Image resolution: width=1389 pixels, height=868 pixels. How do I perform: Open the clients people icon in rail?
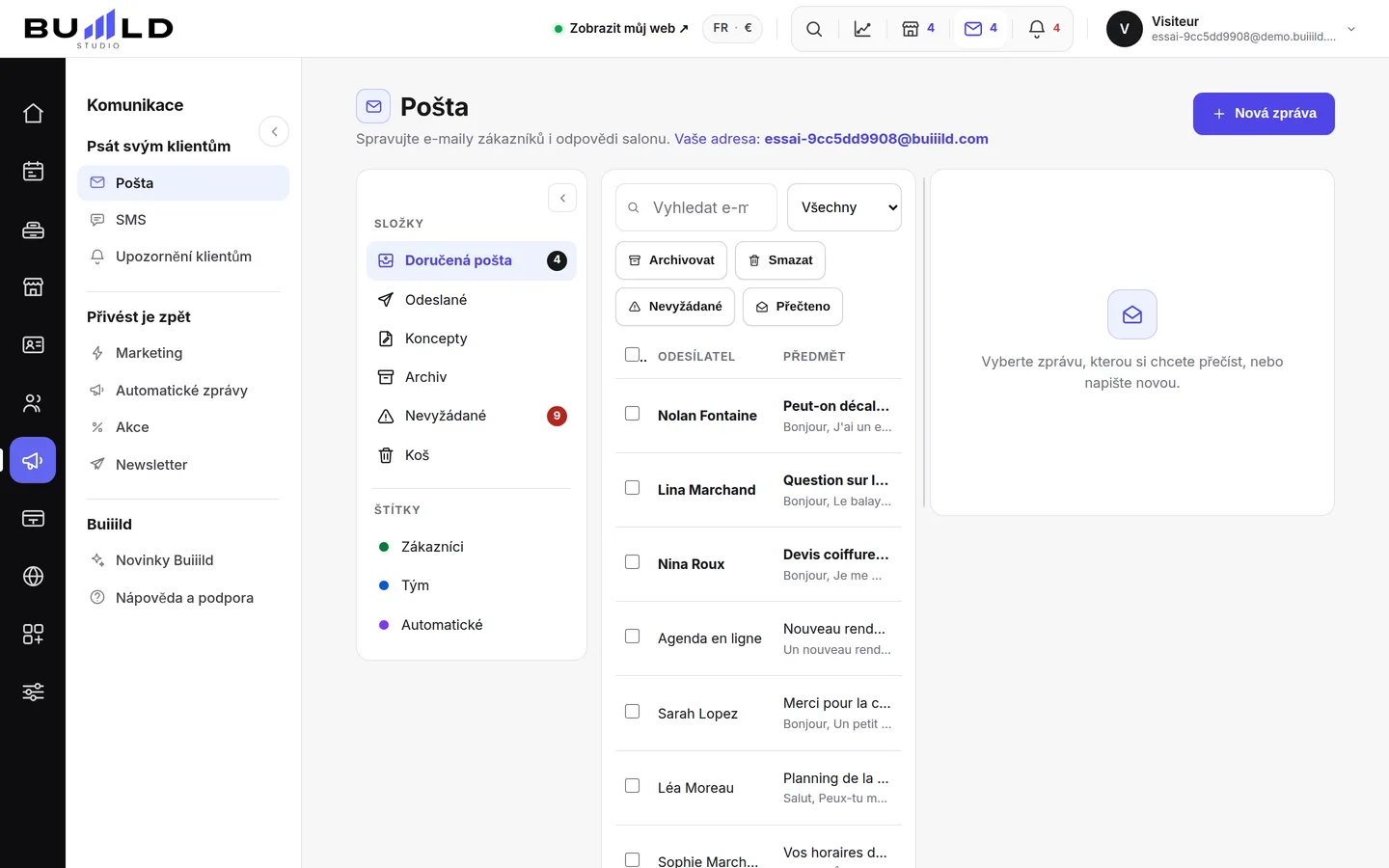pos(33,402)
